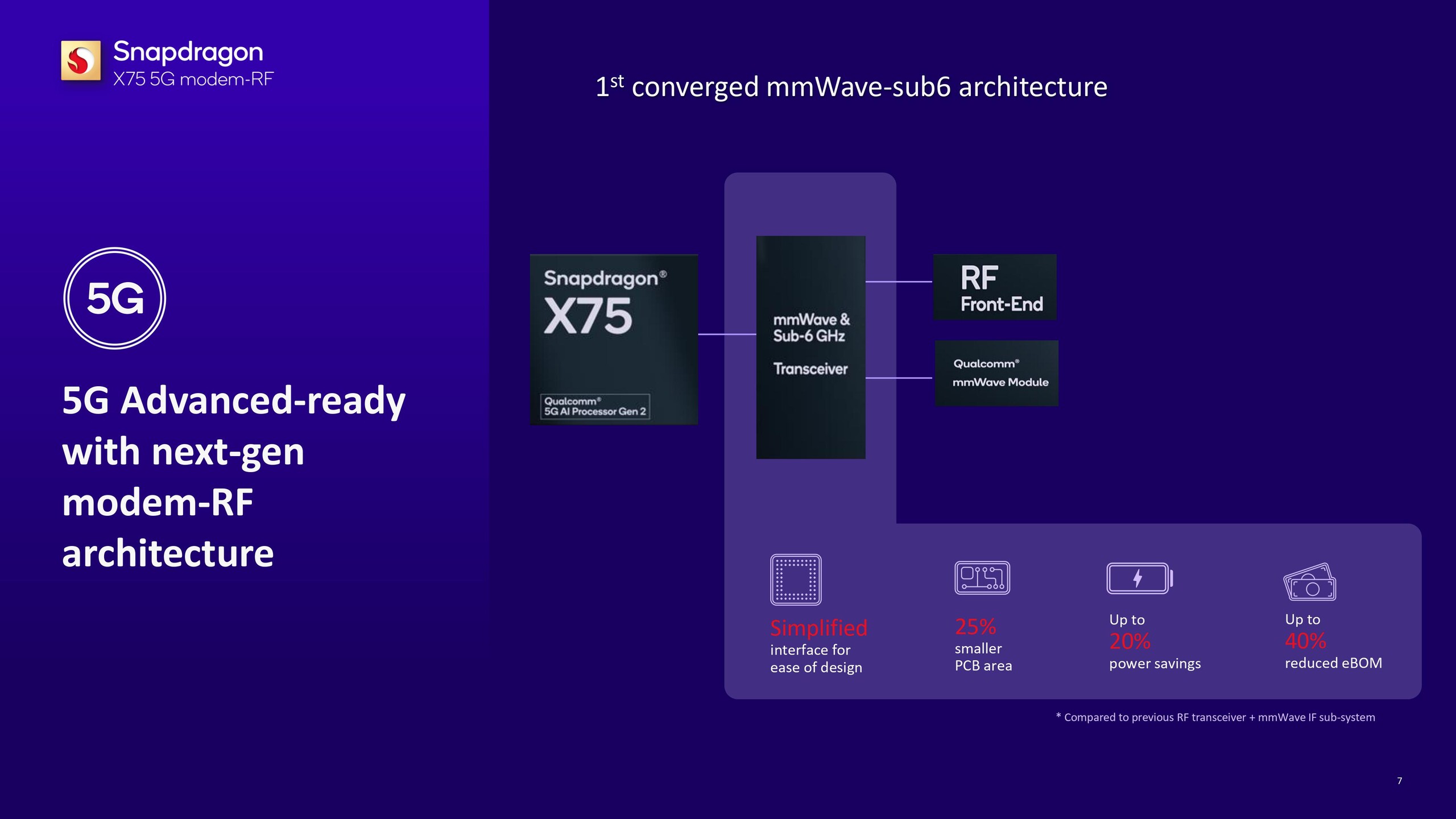Image resolution: width=1456 pixels, height=819 pixels.
Task: Click the 'Up to' text above 40%
Action: [x=1302, y=619]
